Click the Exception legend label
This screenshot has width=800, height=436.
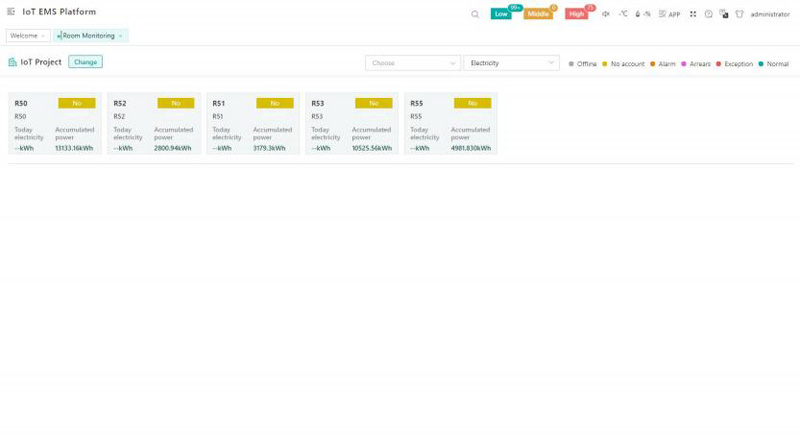pos(738,64)
